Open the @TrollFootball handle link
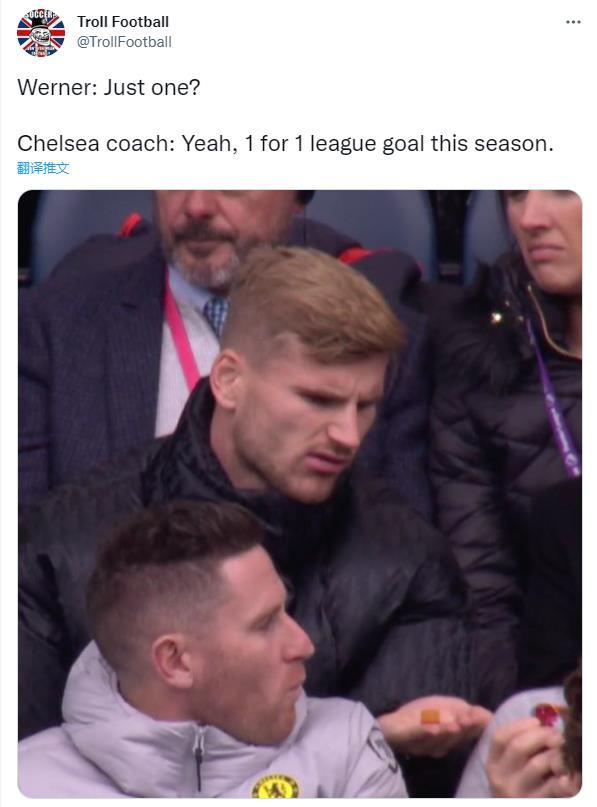The image size is (597, 807). (x=124, y=42)
